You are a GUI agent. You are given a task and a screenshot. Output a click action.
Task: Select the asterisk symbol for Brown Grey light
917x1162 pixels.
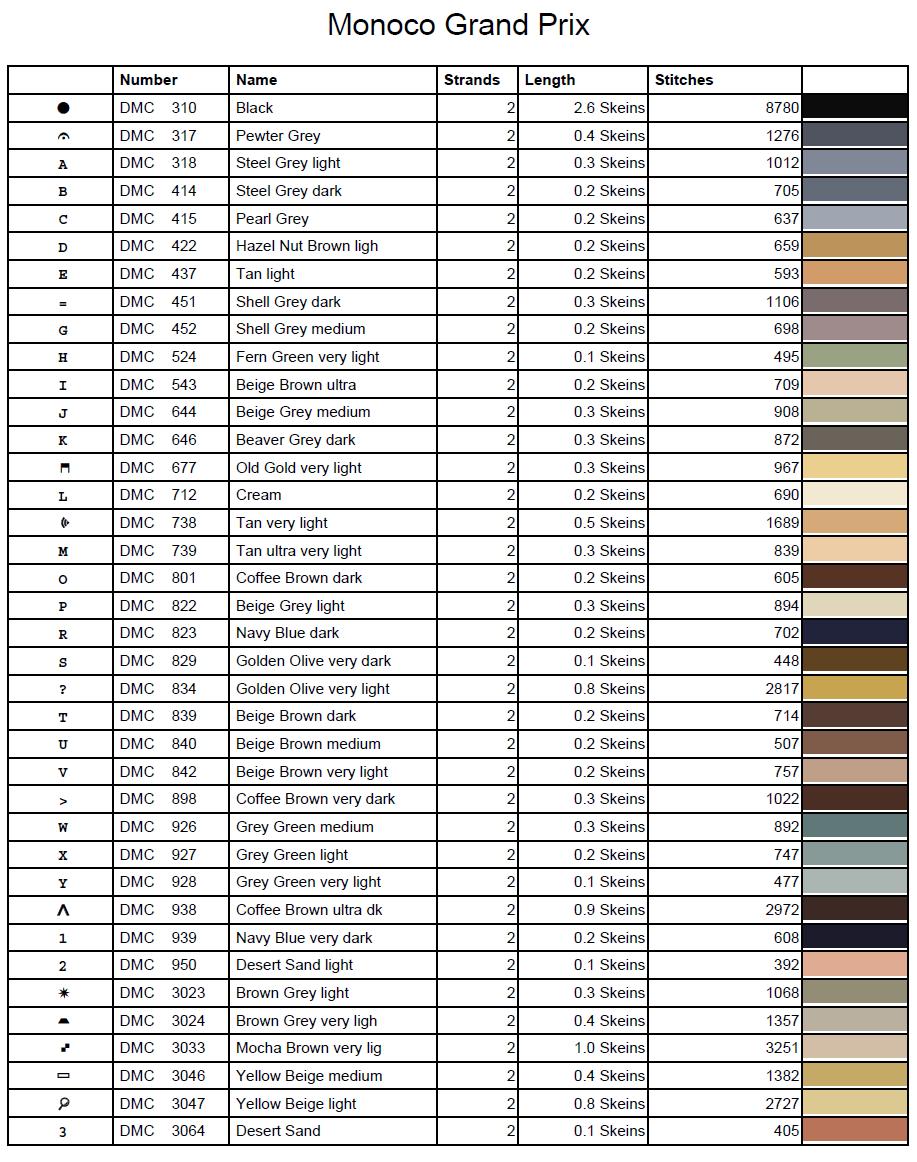click(63, 993)
